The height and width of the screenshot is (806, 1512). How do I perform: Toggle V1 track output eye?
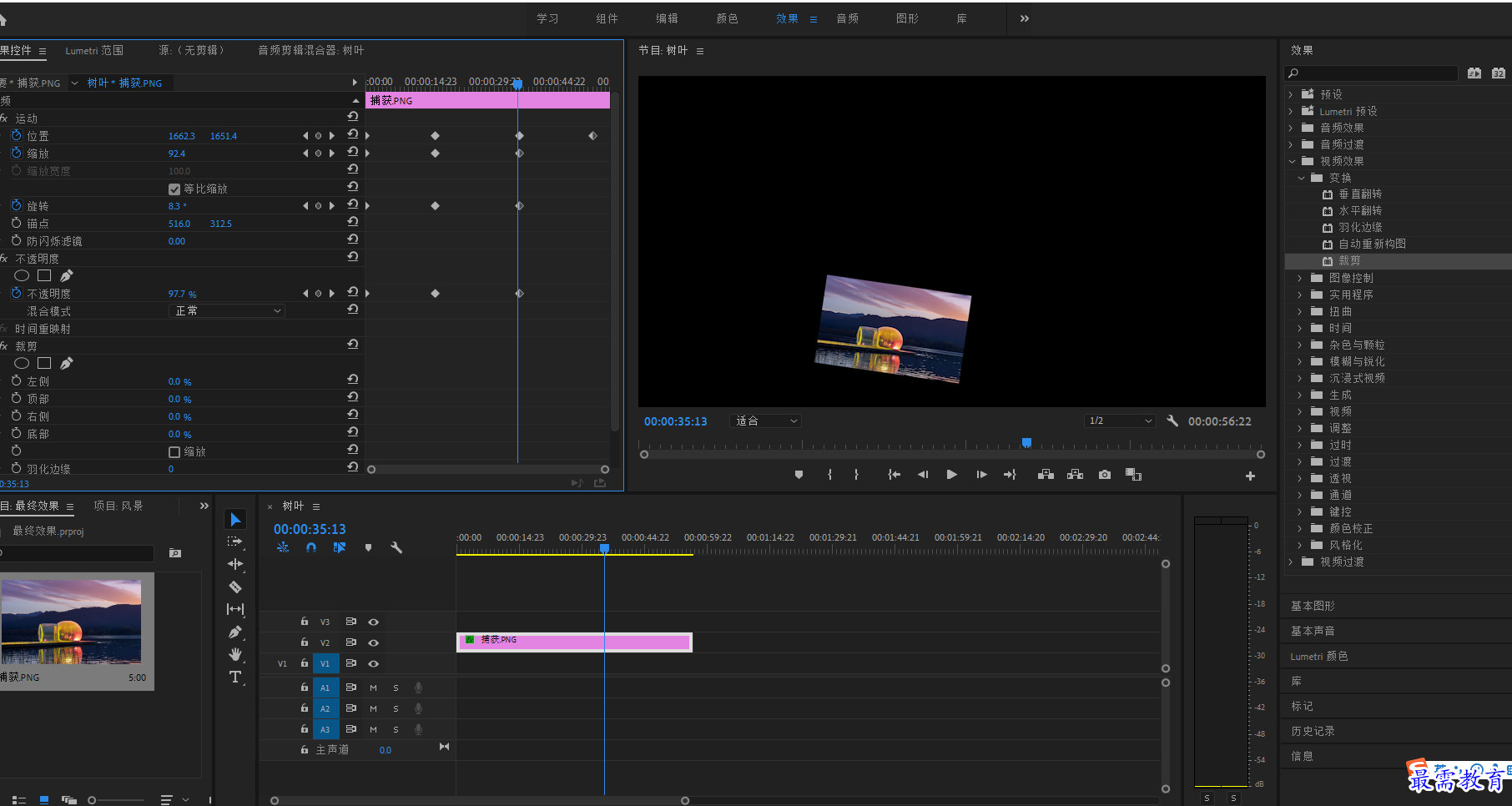[x=373, y=663]
